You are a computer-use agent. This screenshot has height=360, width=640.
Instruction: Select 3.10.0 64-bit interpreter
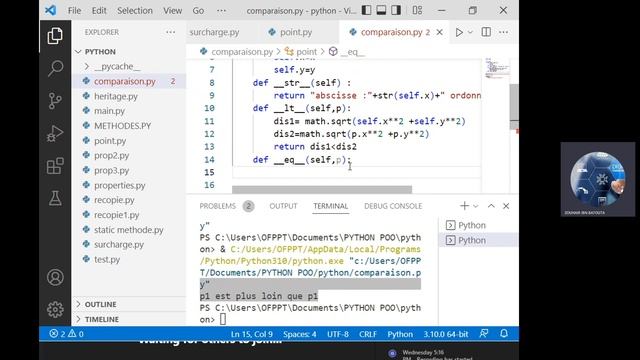click(x=446, y=334)
